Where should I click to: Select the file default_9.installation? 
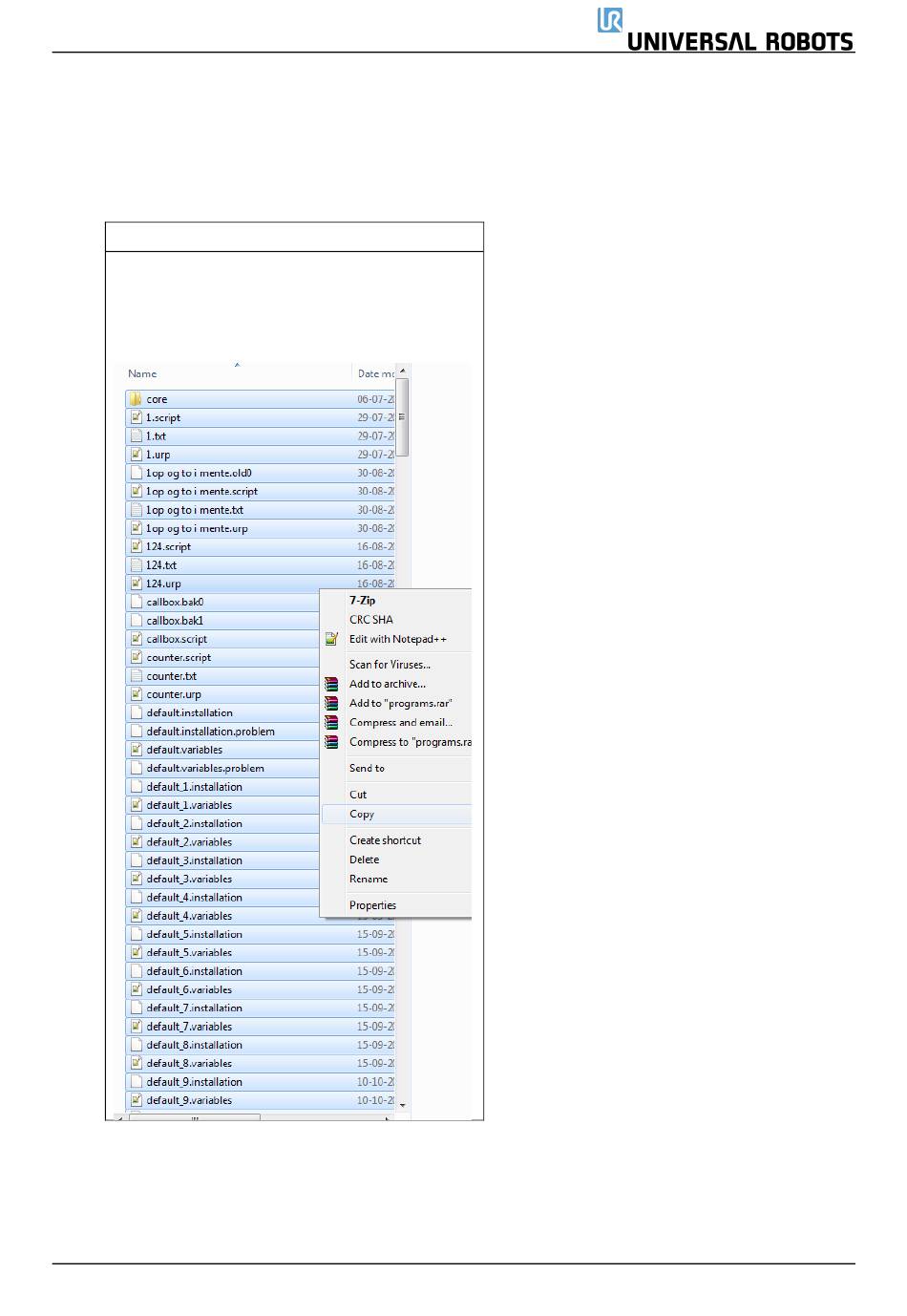coord(260,1082)
